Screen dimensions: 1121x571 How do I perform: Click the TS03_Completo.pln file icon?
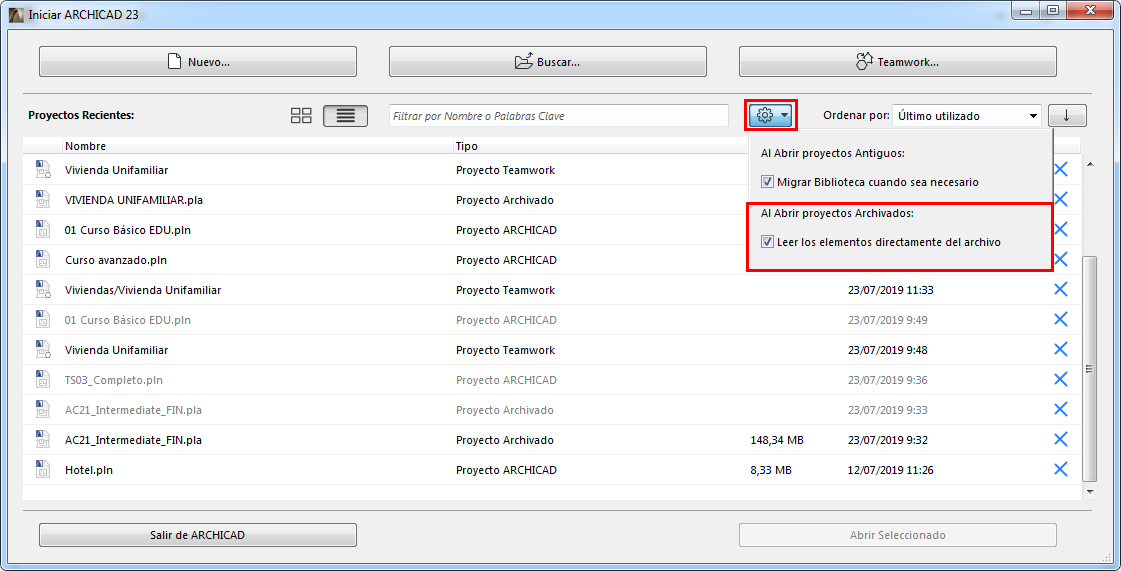(42, 379)
